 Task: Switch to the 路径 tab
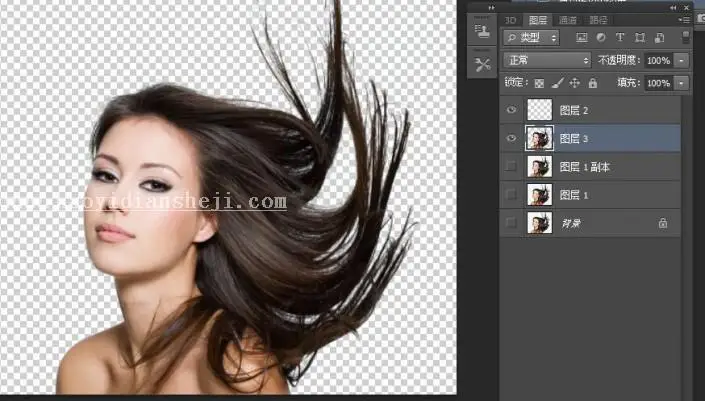[598, 20]
